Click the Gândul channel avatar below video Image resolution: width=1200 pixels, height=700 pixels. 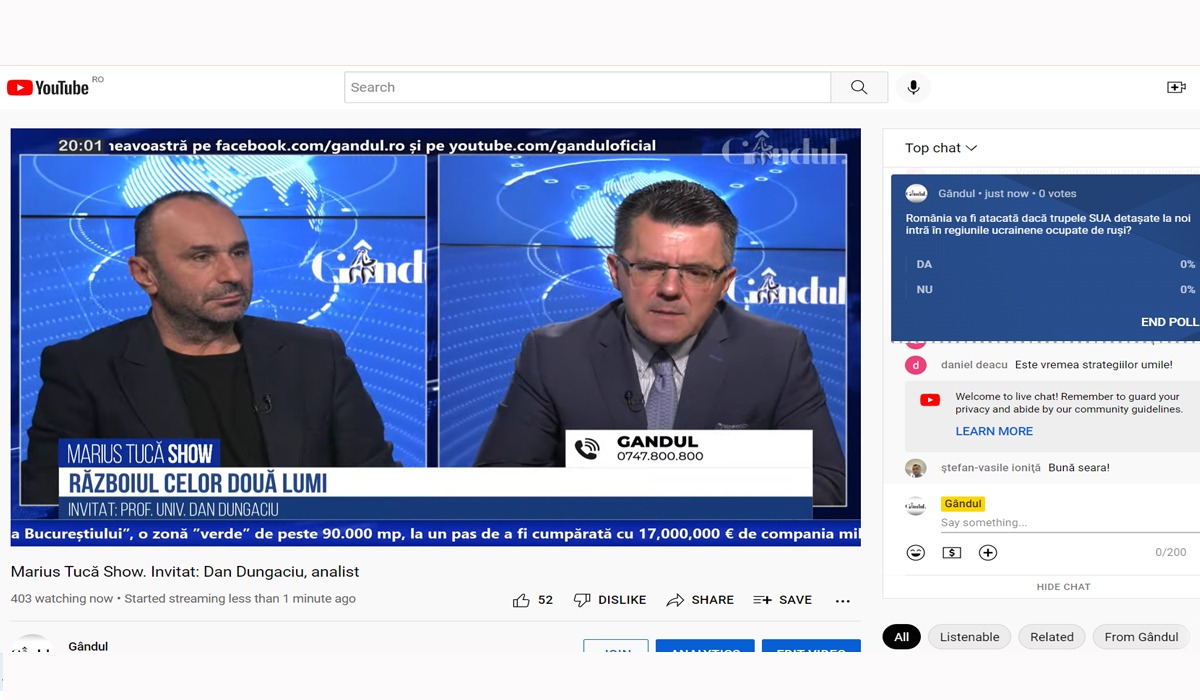point(31,645)
